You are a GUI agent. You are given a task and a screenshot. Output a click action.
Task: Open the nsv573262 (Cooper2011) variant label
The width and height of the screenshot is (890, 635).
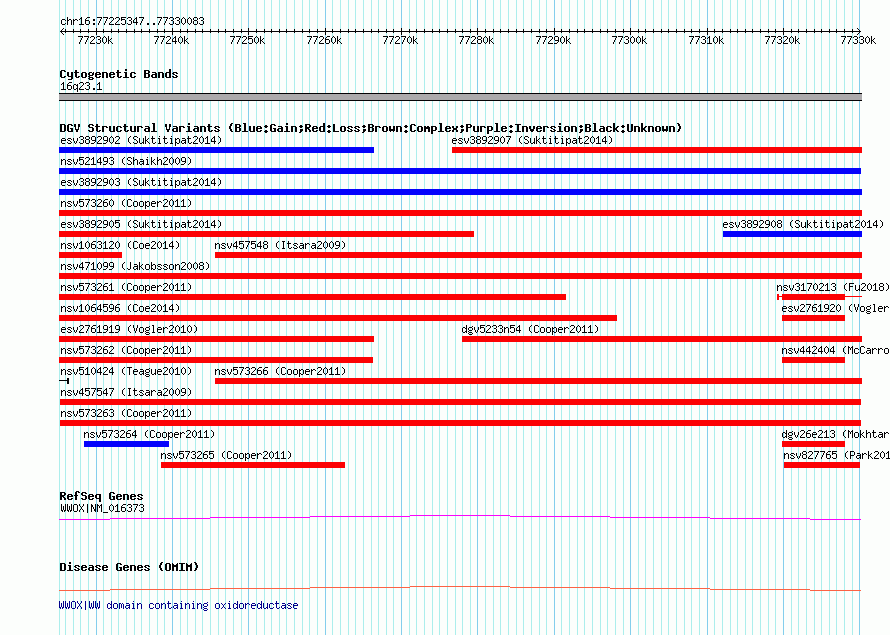[x=125, y=350]
